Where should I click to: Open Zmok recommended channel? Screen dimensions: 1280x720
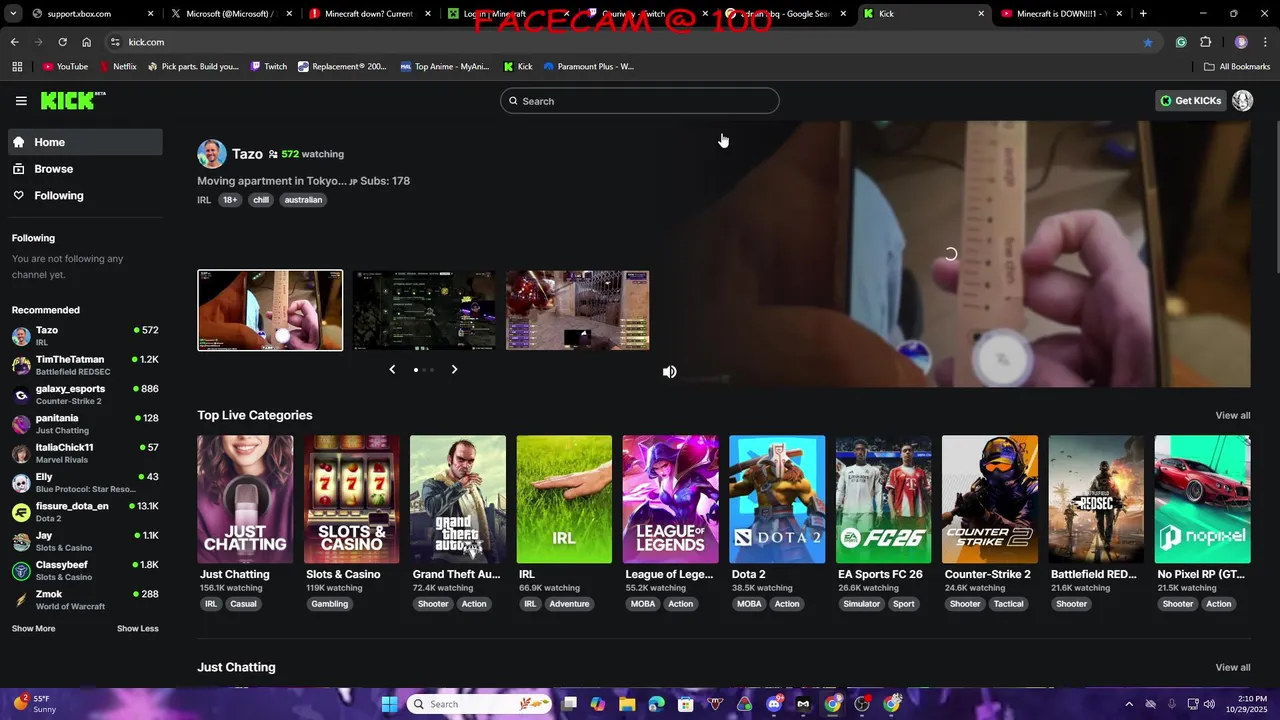tap(85, 600)
